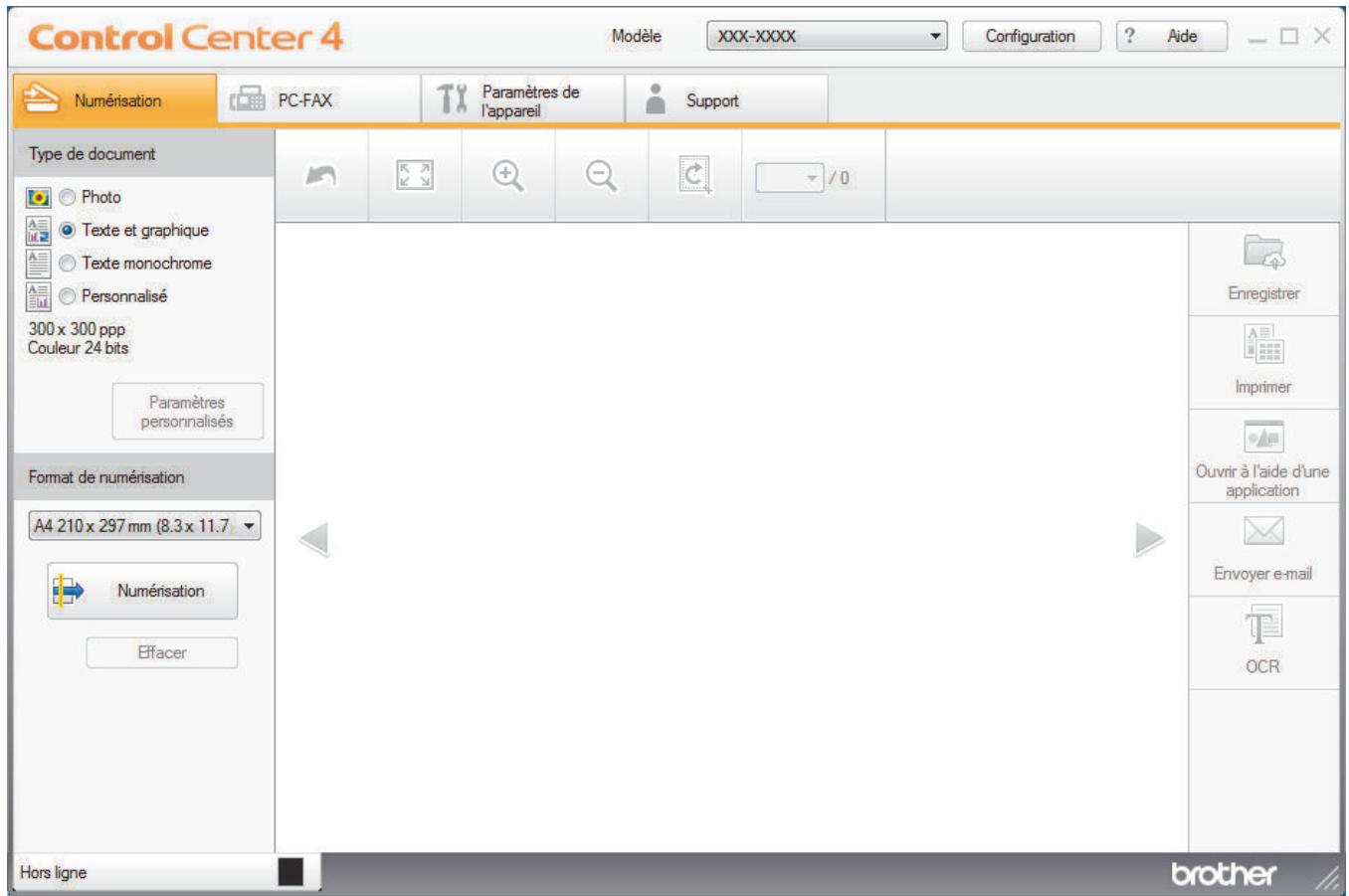Click the Imprimer icon
Image resolution: width=1349 pixels, height=896 pixels.
[1263, 344]
